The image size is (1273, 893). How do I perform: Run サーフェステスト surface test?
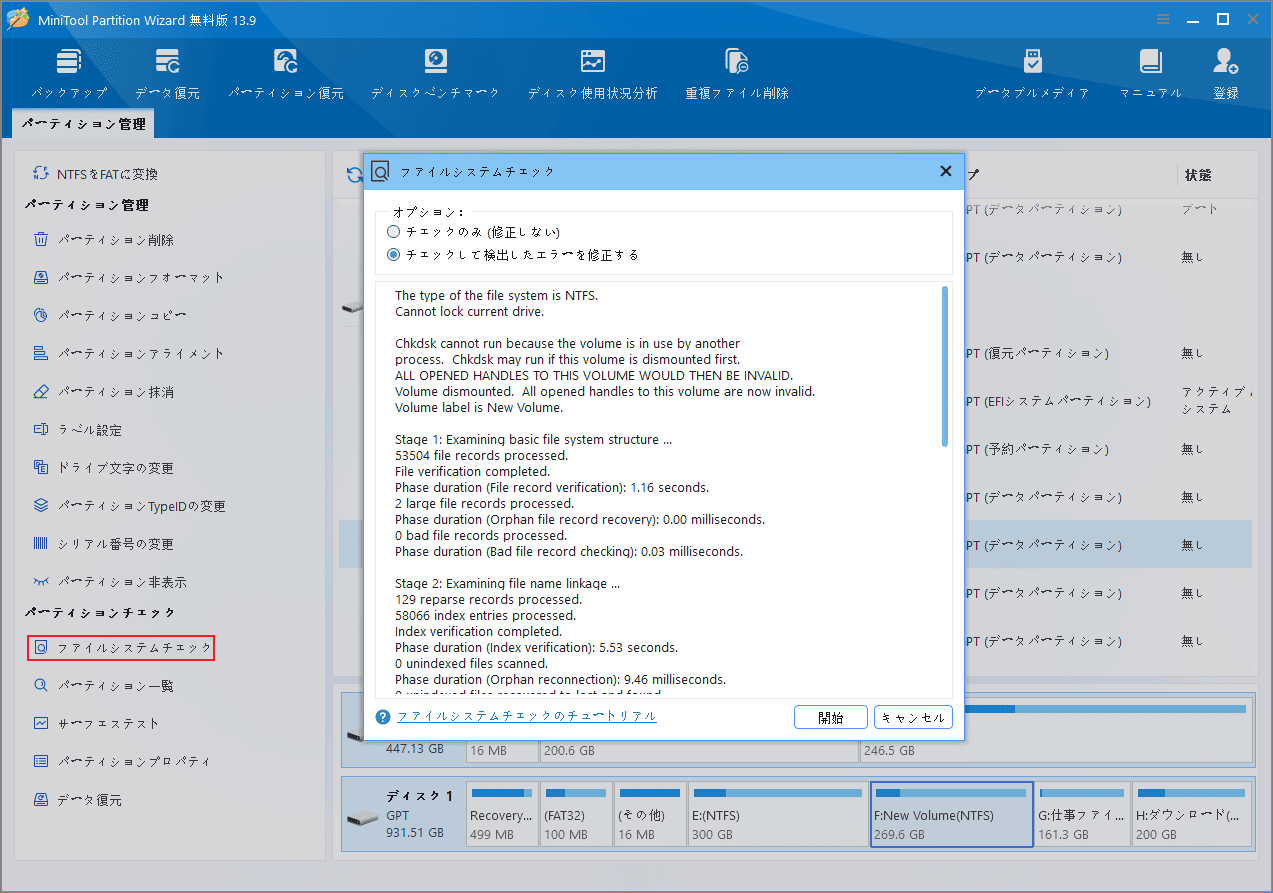pyautogui.click(x=97, y=724)
